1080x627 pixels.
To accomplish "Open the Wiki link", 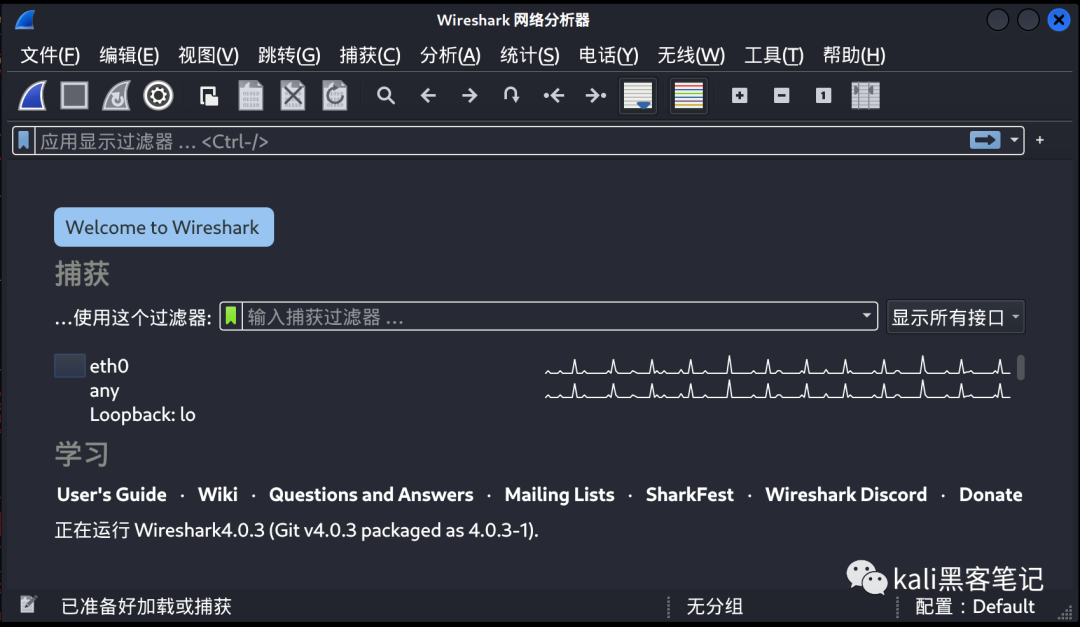I will [x=218, y=495].
